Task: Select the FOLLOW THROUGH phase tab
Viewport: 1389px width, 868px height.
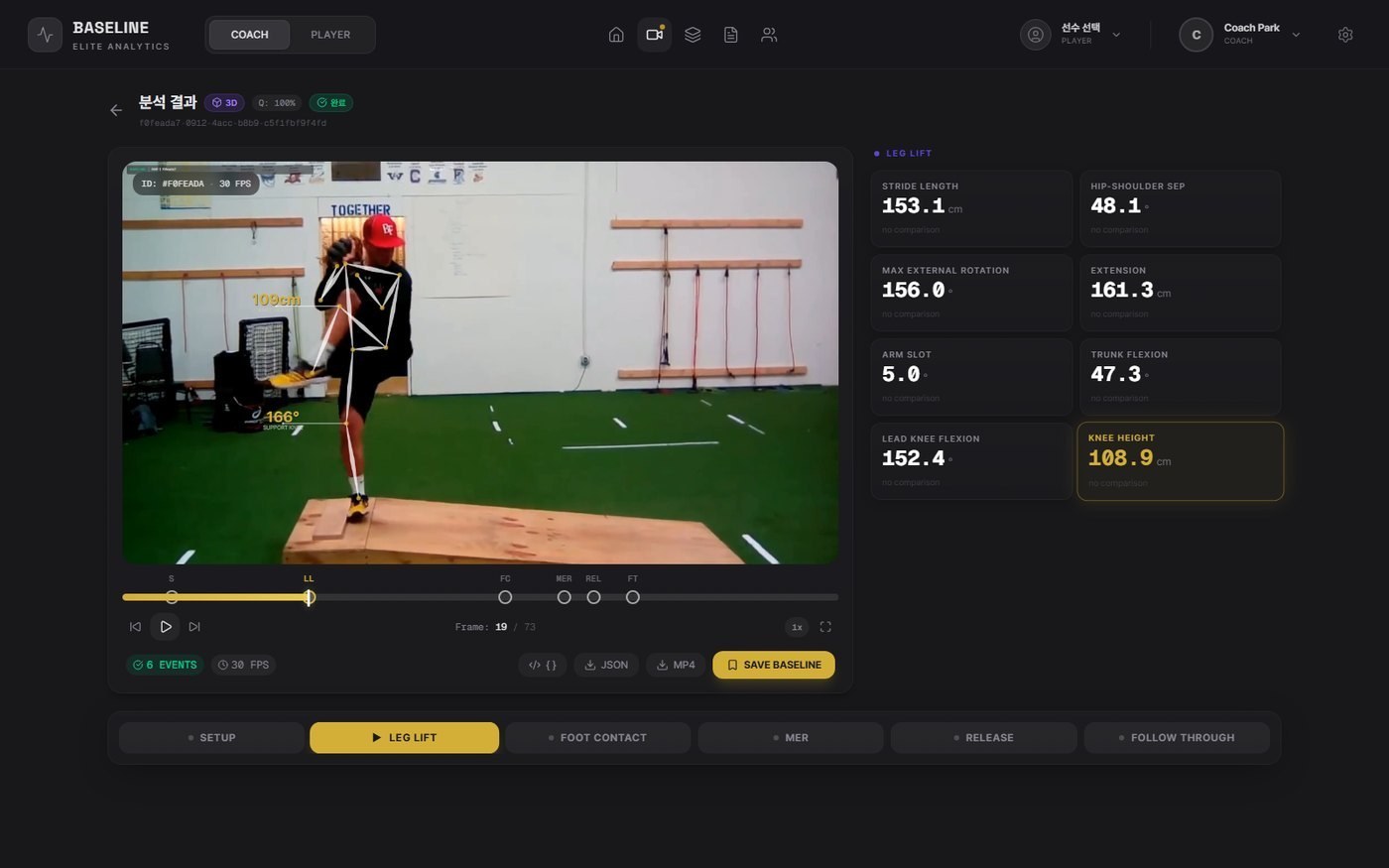Action: click(x=1177, y=738)
